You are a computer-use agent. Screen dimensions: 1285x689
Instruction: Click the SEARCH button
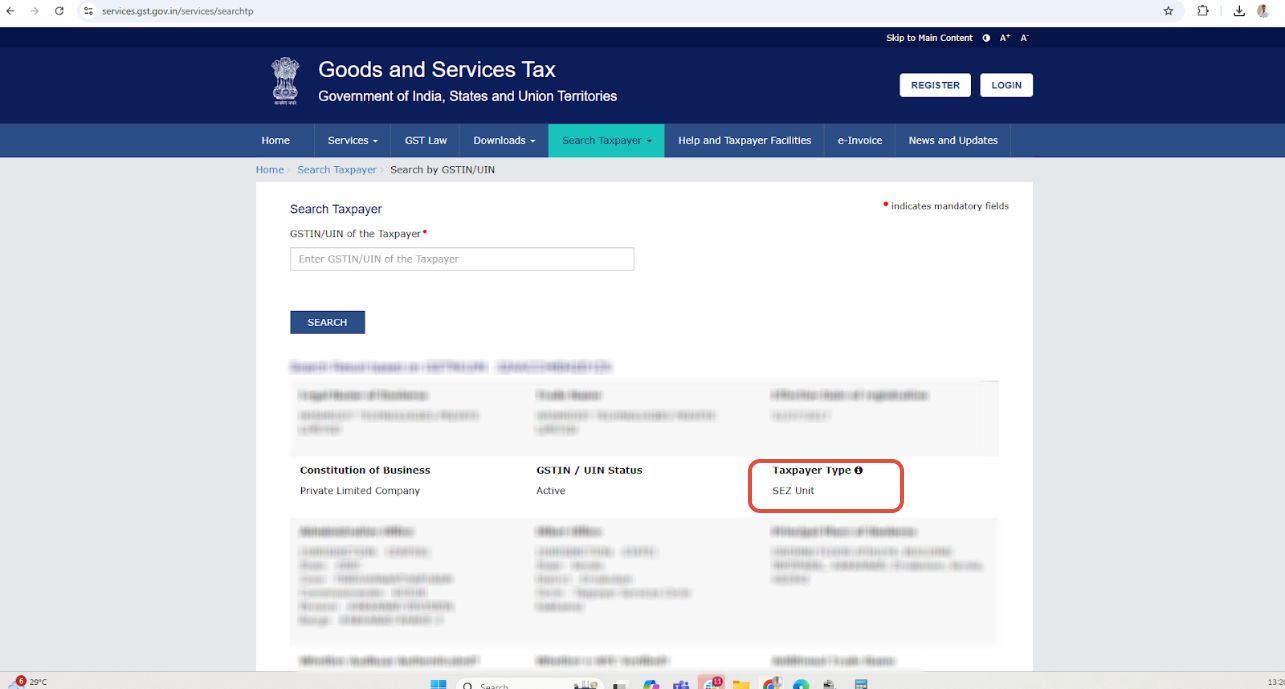click(x=327, y=322)
